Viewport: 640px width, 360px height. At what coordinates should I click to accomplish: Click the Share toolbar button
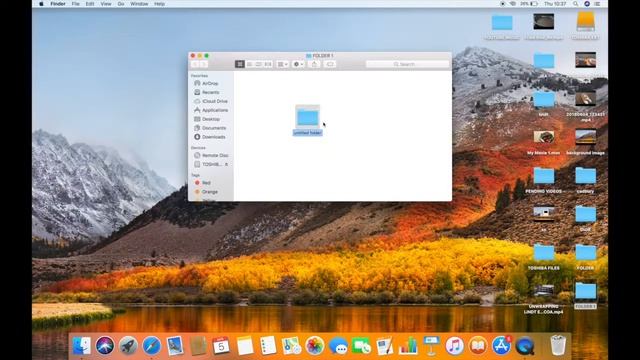click(314, 64)
